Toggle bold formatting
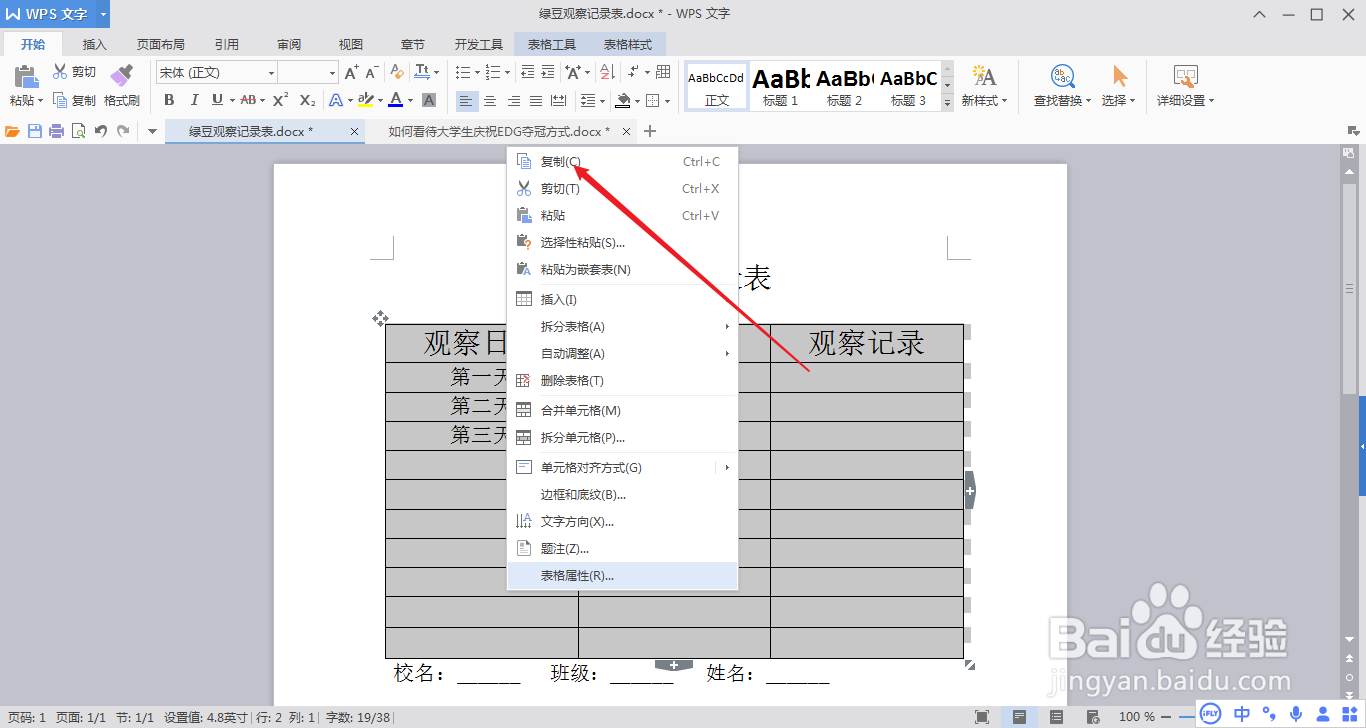 click(x=169, y=100)
